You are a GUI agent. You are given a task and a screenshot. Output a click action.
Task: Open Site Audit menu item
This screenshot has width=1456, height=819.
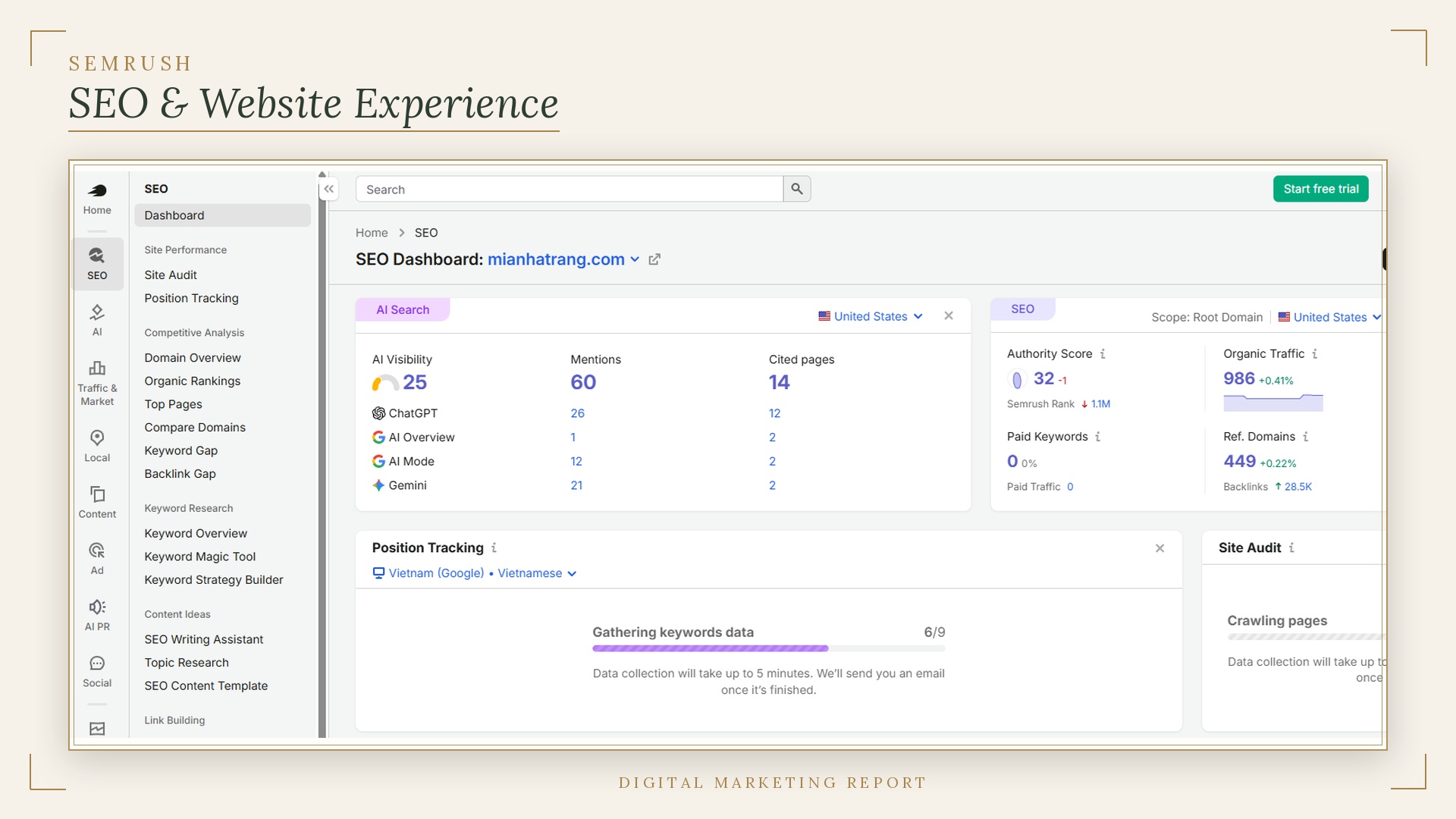pos(171,275)
